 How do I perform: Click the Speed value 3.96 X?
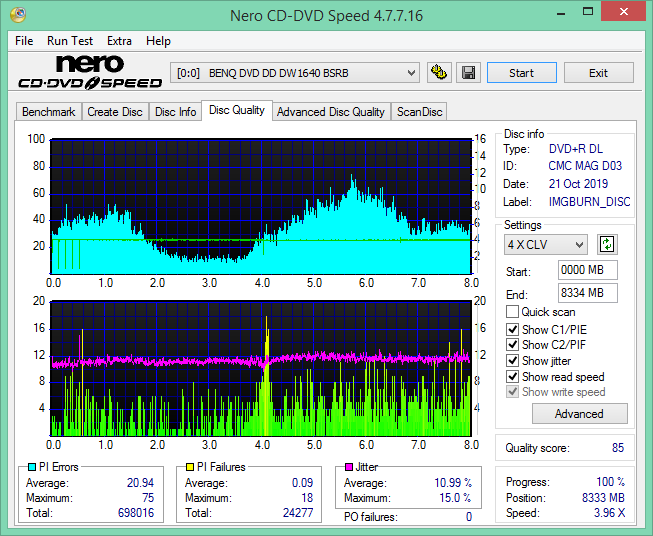[x=609, y=513]
